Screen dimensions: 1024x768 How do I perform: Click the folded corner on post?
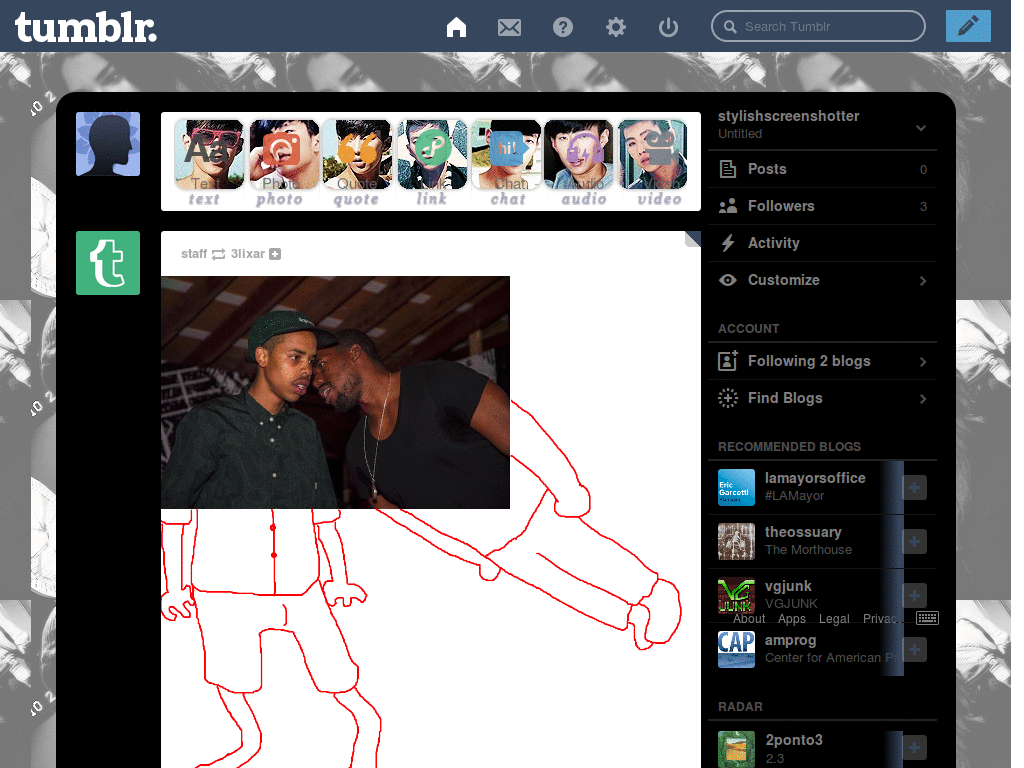(x=693, y=238)
